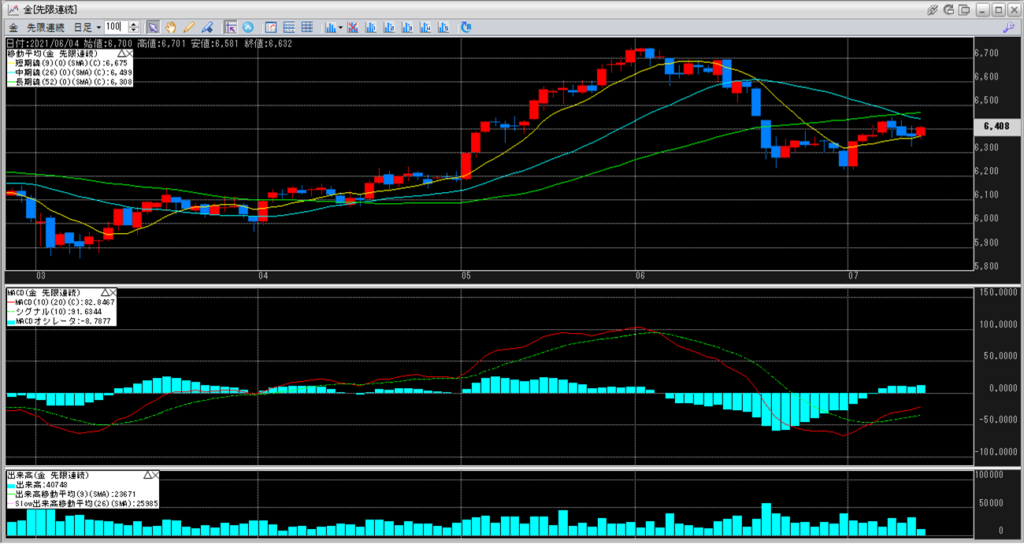The image size is (1024, 544).
Task: Close the MACD legend box with X
Action: click(x=112, y=293)
